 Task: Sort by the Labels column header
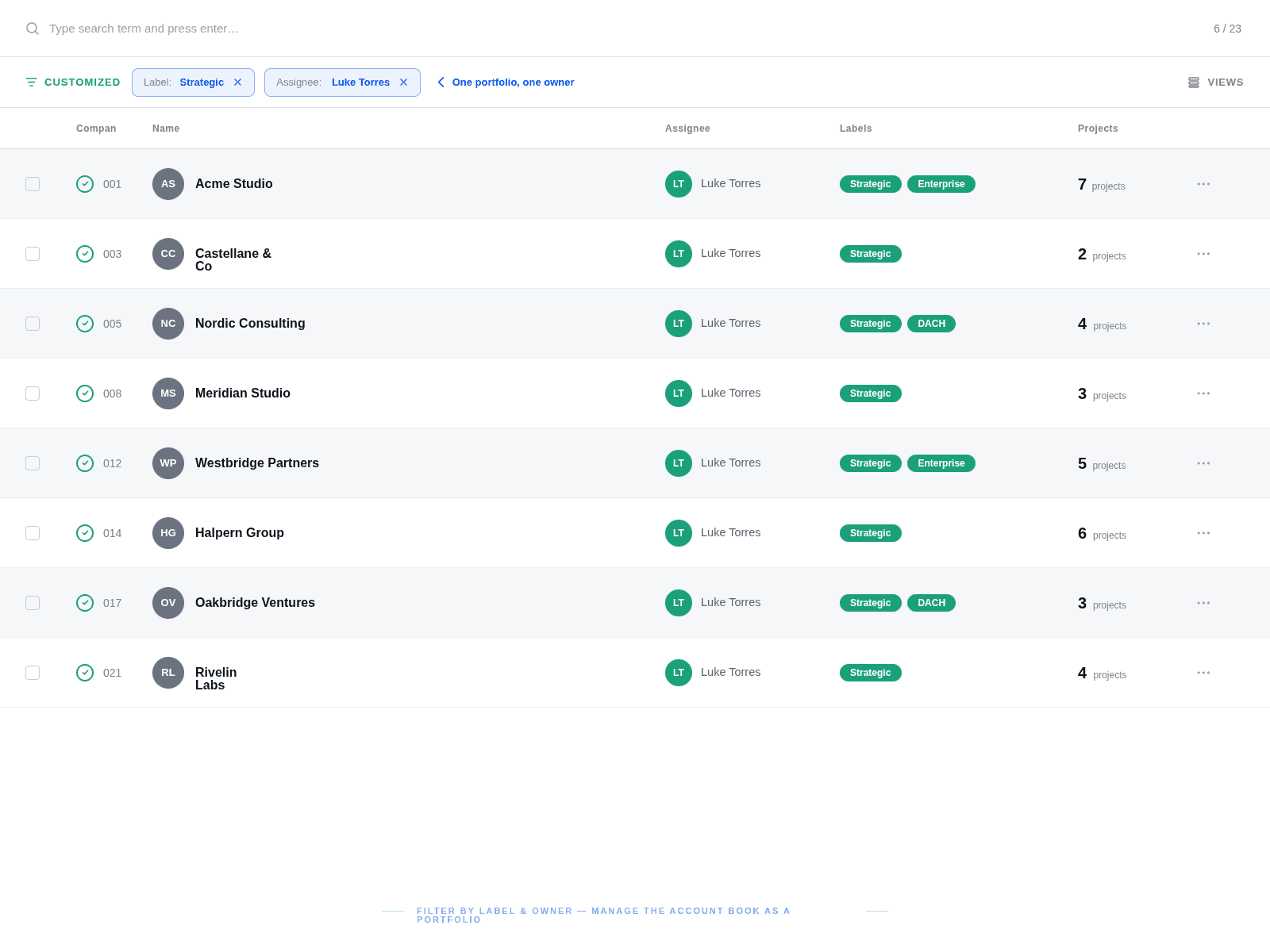point(856,129)
